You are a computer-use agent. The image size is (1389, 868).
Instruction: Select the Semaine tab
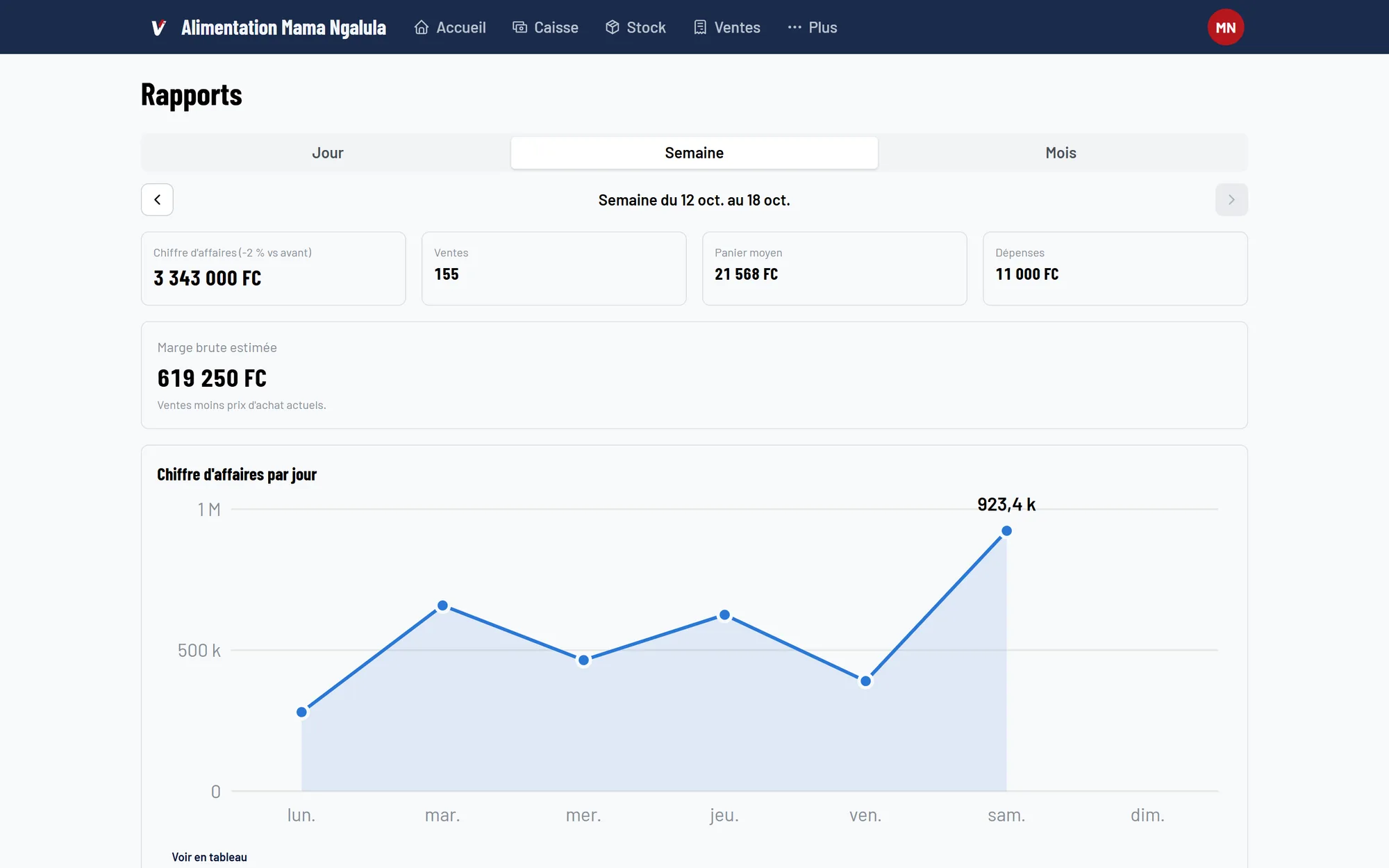click(694, 153)
